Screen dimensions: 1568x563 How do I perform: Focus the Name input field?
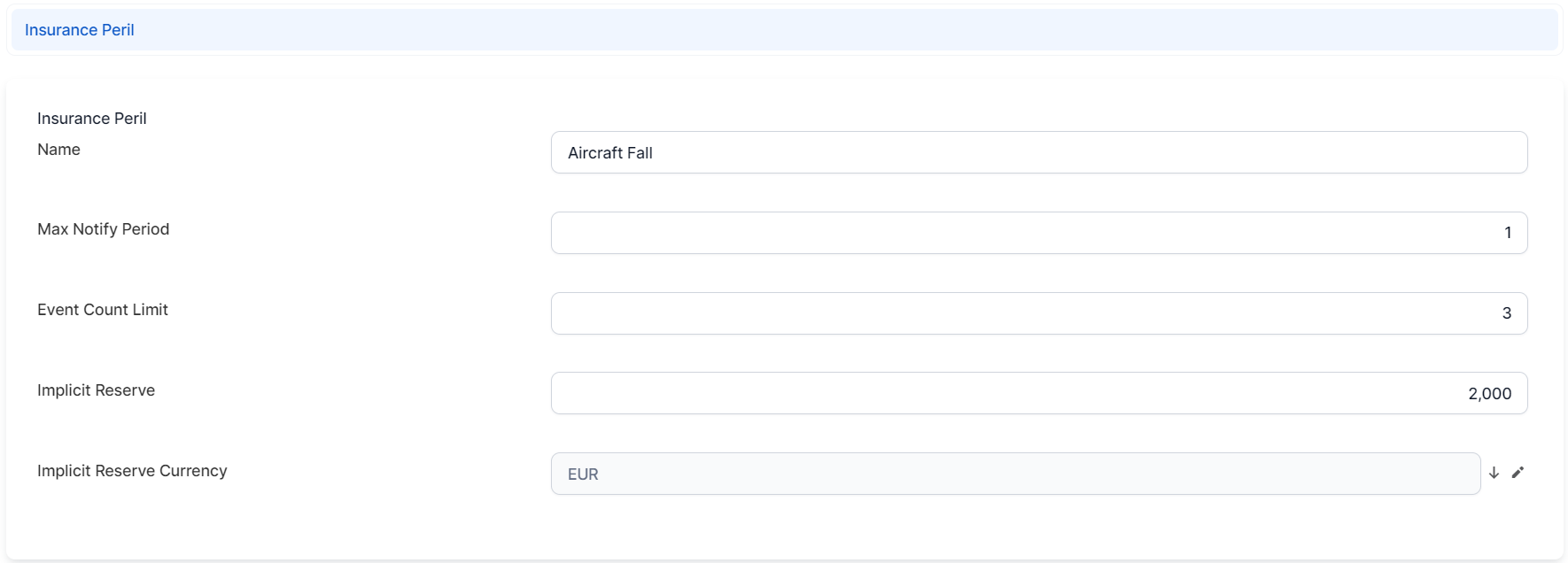click(1038, 152)
